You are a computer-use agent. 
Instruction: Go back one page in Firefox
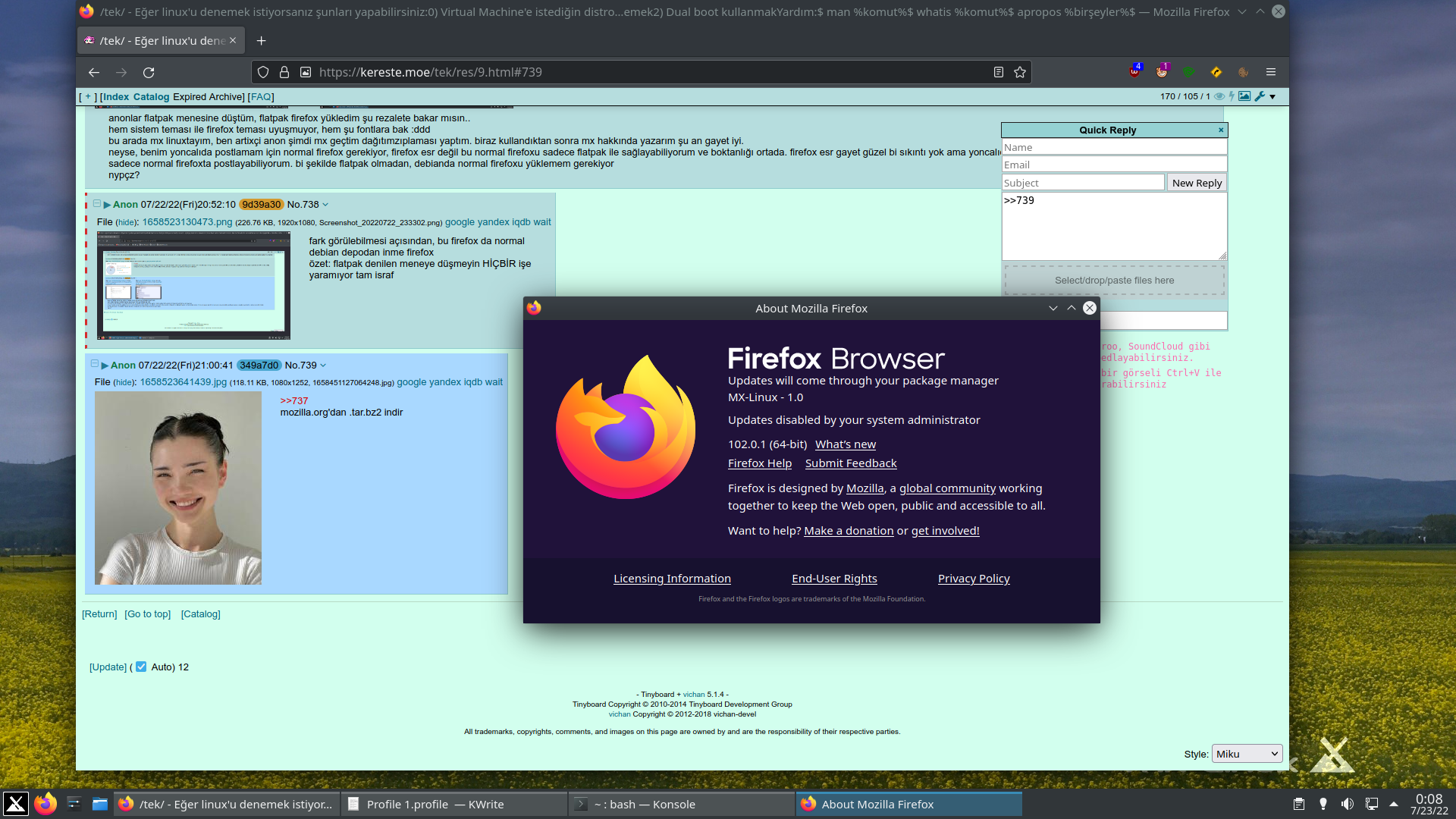tap(94, 72)
